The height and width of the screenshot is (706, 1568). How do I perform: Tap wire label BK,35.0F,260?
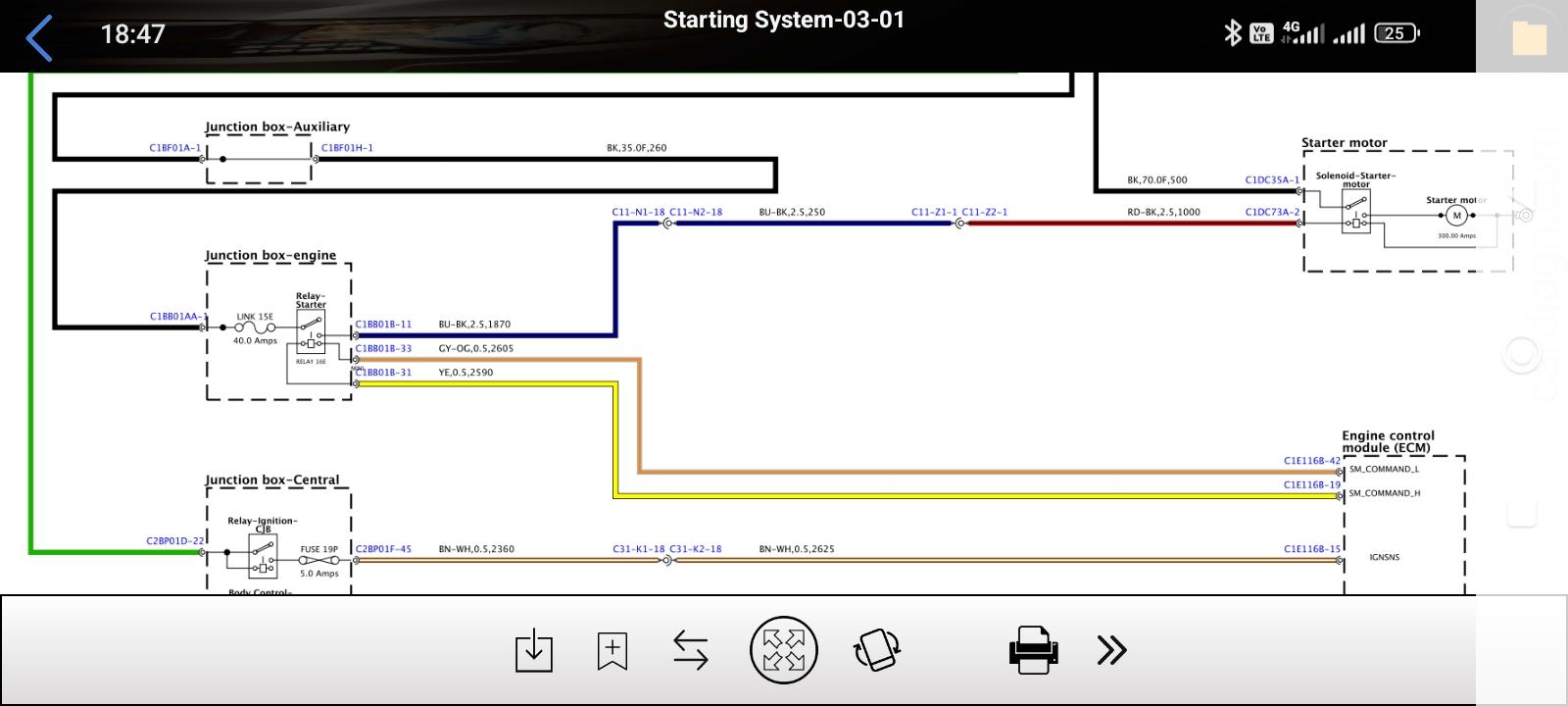tap(637, 149)
